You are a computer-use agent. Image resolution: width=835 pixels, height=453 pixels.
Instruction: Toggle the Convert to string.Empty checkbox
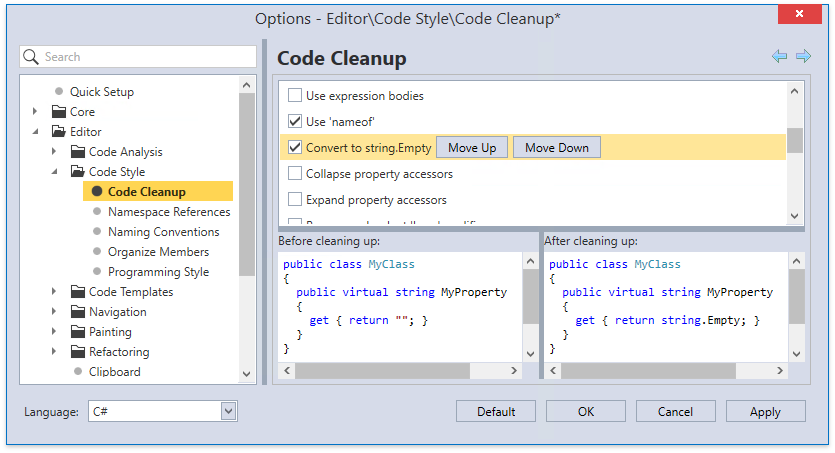[x=295, y=148]
